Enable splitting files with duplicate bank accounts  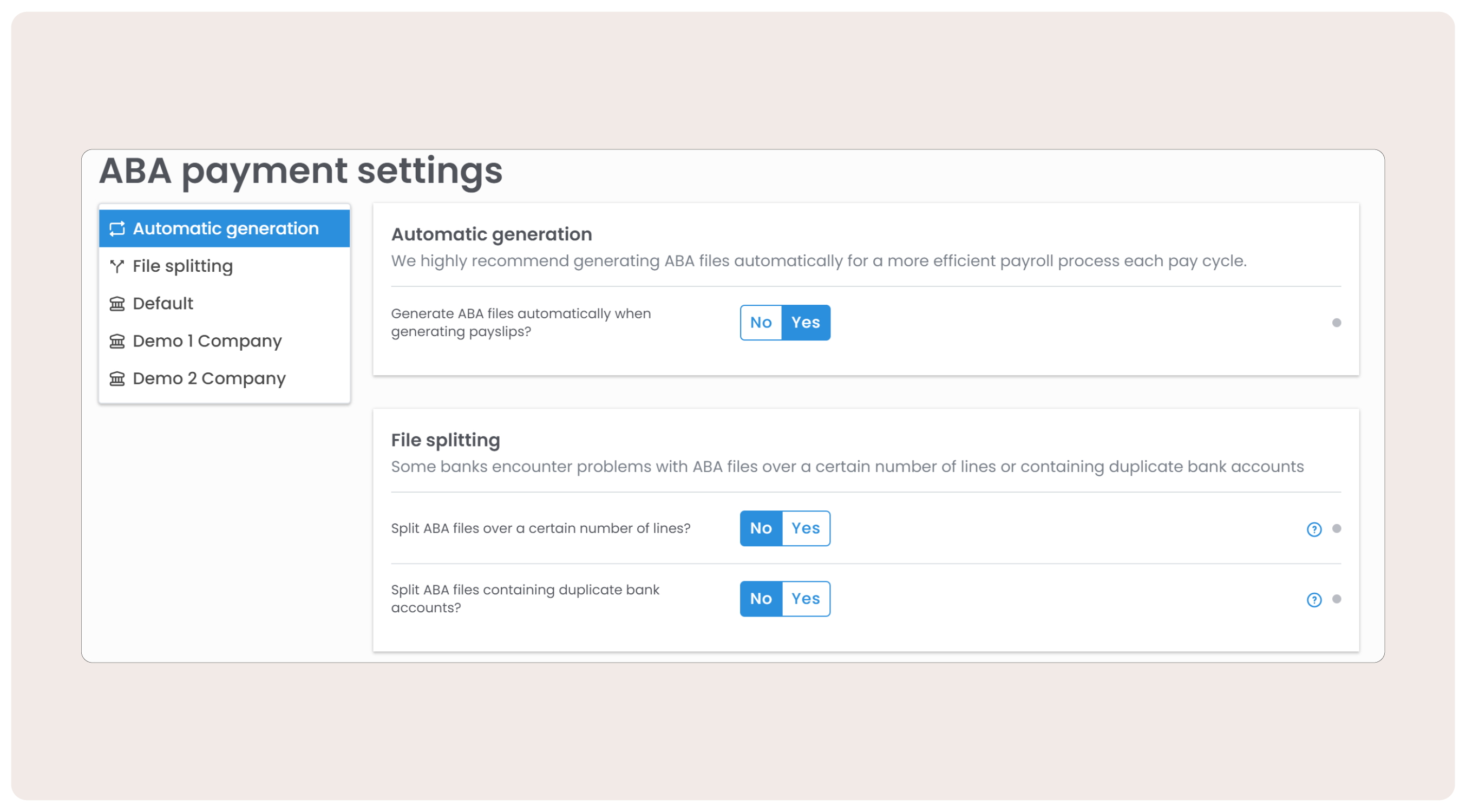[x=806, y=599]
